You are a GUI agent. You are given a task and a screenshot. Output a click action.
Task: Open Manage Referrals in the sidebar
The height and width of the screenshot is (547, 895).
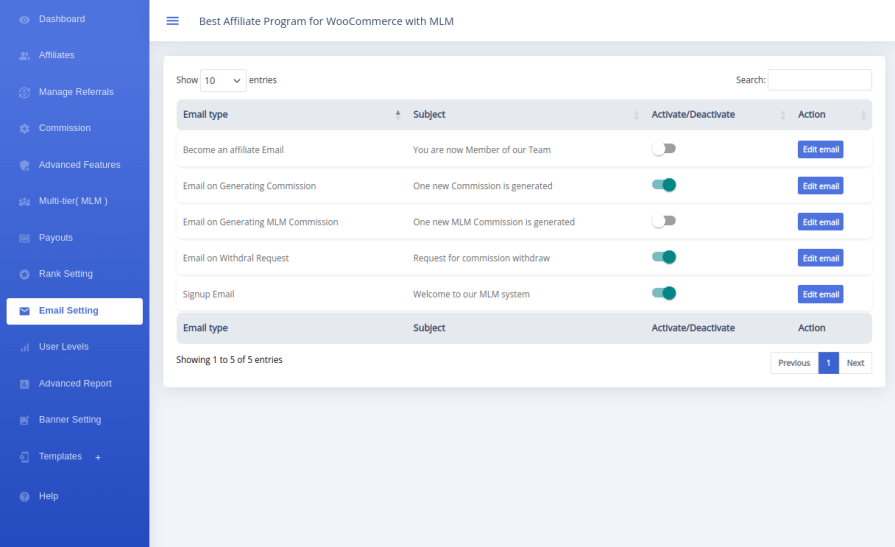[x=76, y=92]
